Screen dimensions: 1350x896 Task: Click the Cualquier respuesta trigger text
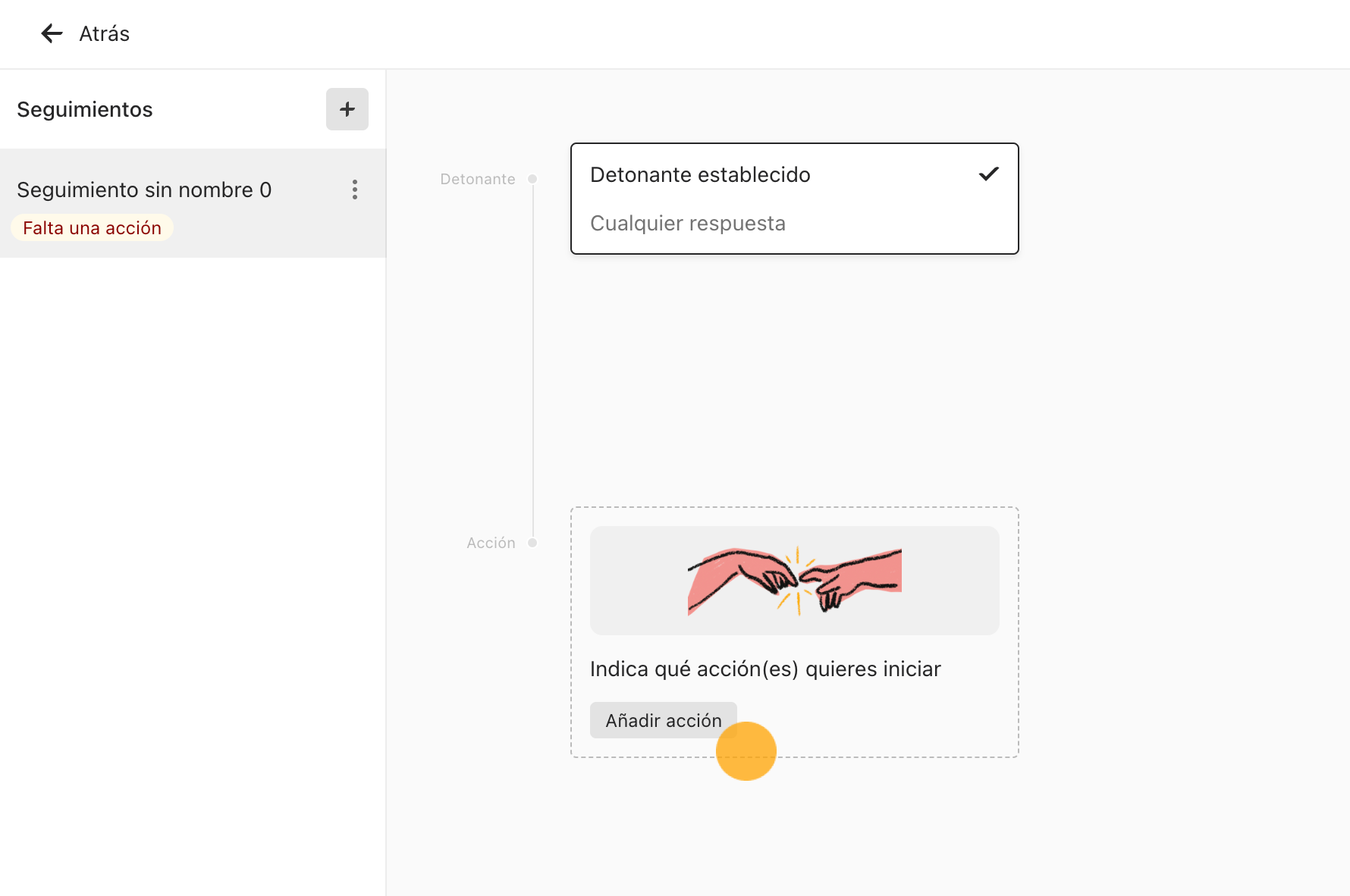(688, 224)
